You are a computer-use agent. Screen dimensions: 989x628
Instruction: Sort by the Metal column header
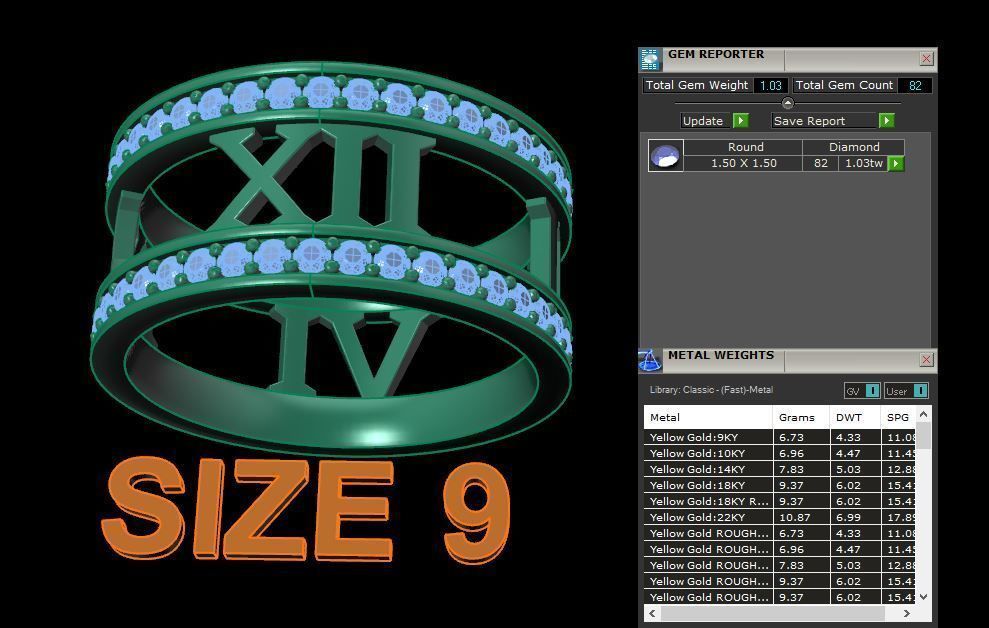[708, 417]
